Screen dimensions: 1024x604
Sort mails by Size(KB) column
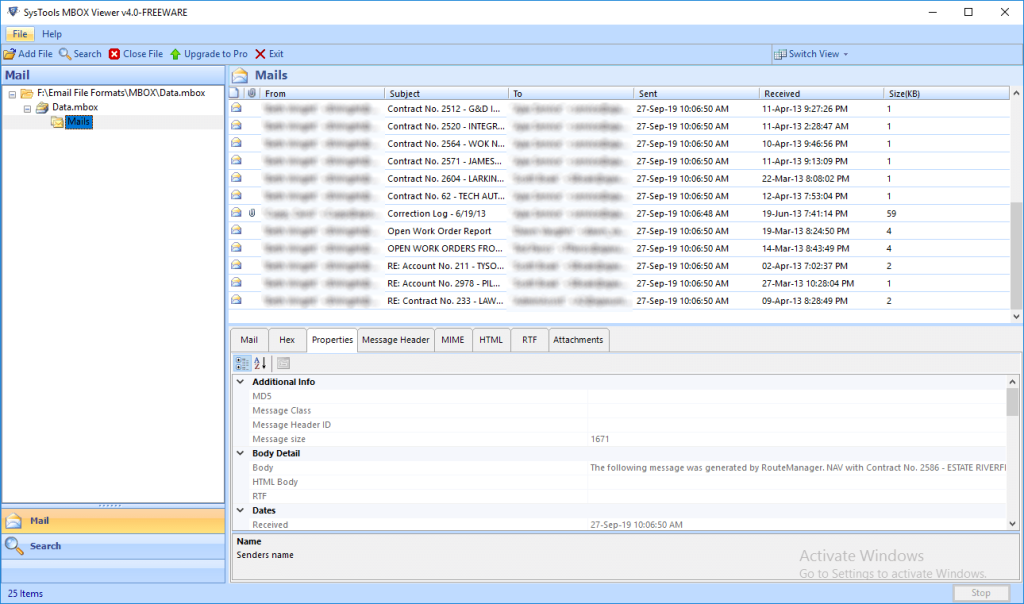point(947,93)
